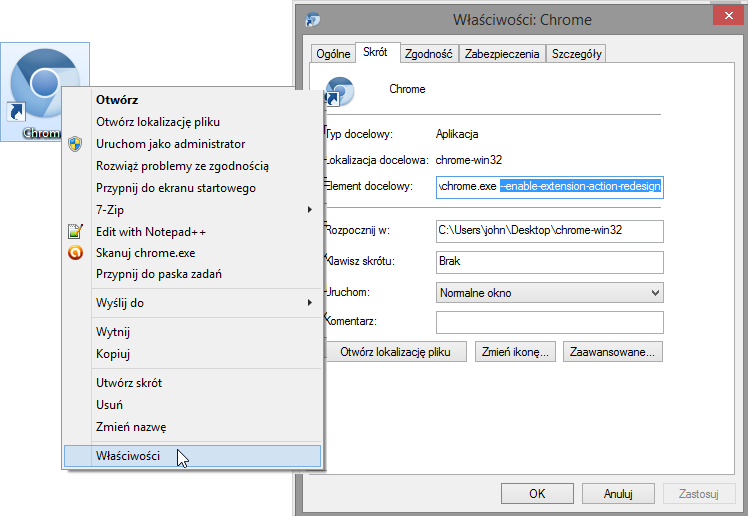Image resolution: width=748 pixels, height=516 pixels.
Task: Click the antivirus icon beside Skanuj chrome.exe
Action: (75, 253)
